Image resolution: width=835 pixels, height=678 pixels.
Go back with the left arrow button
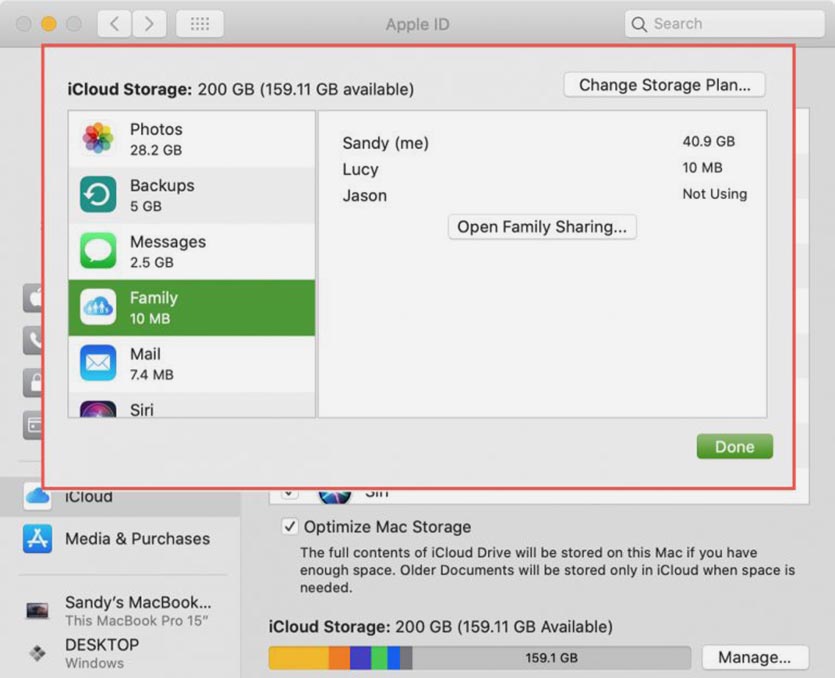click(114, 23)
